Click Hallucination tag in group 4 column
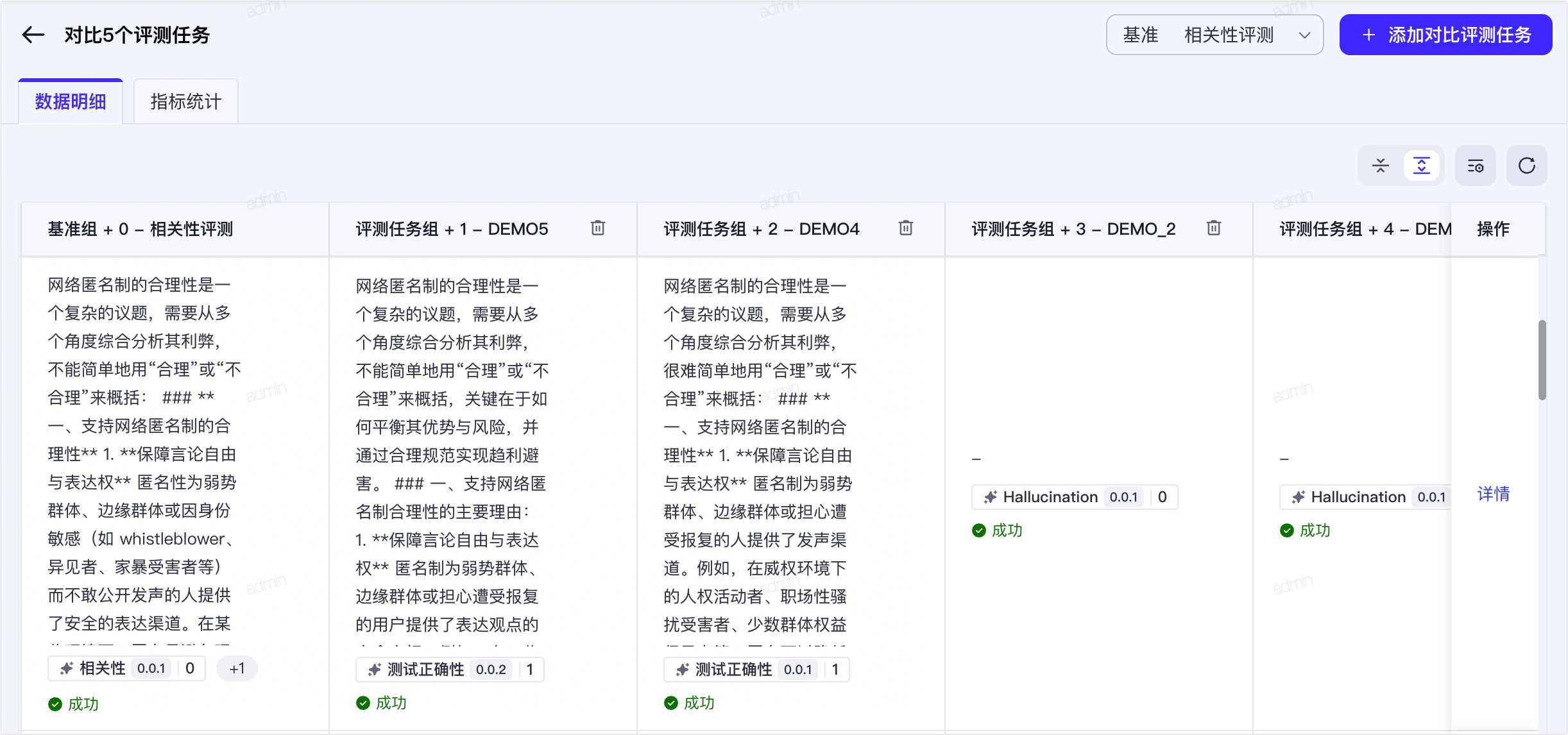The height and width of the screenshot is (735, 1568). [x=1365, y=497]
